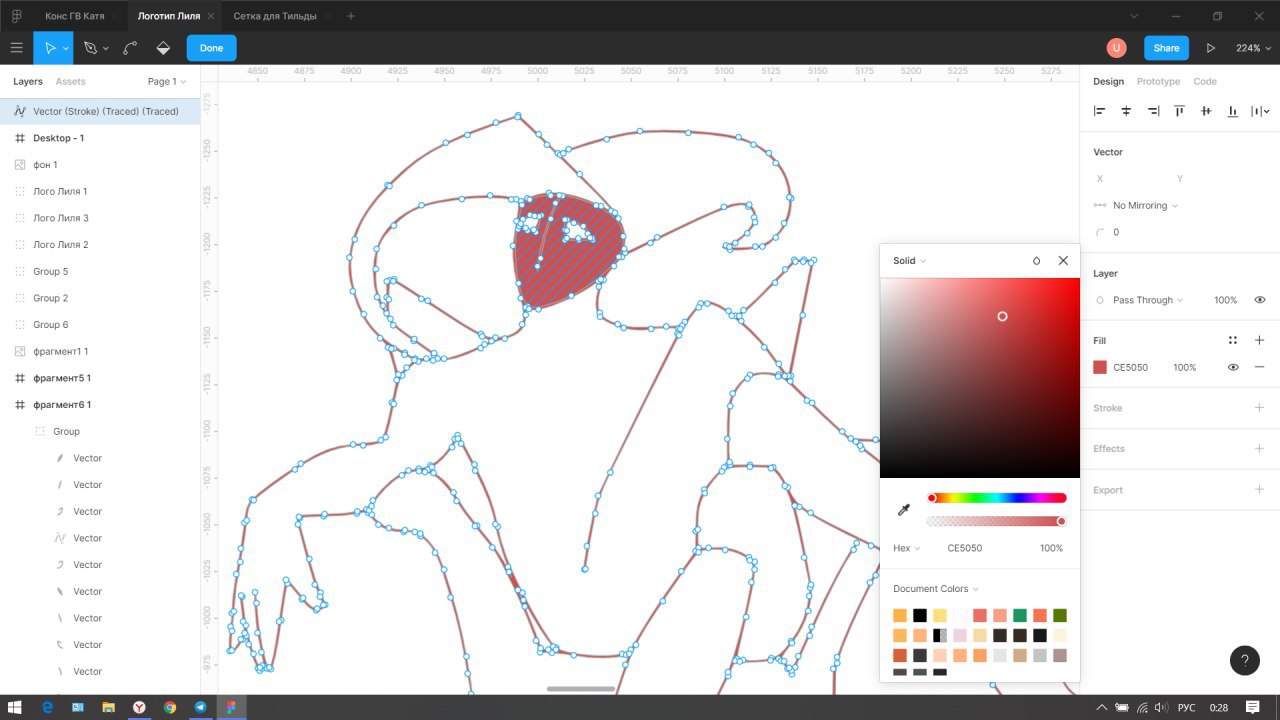Select the Move tool arrow
Screen dimensions: 1280x720
click(x=49, y=48)
